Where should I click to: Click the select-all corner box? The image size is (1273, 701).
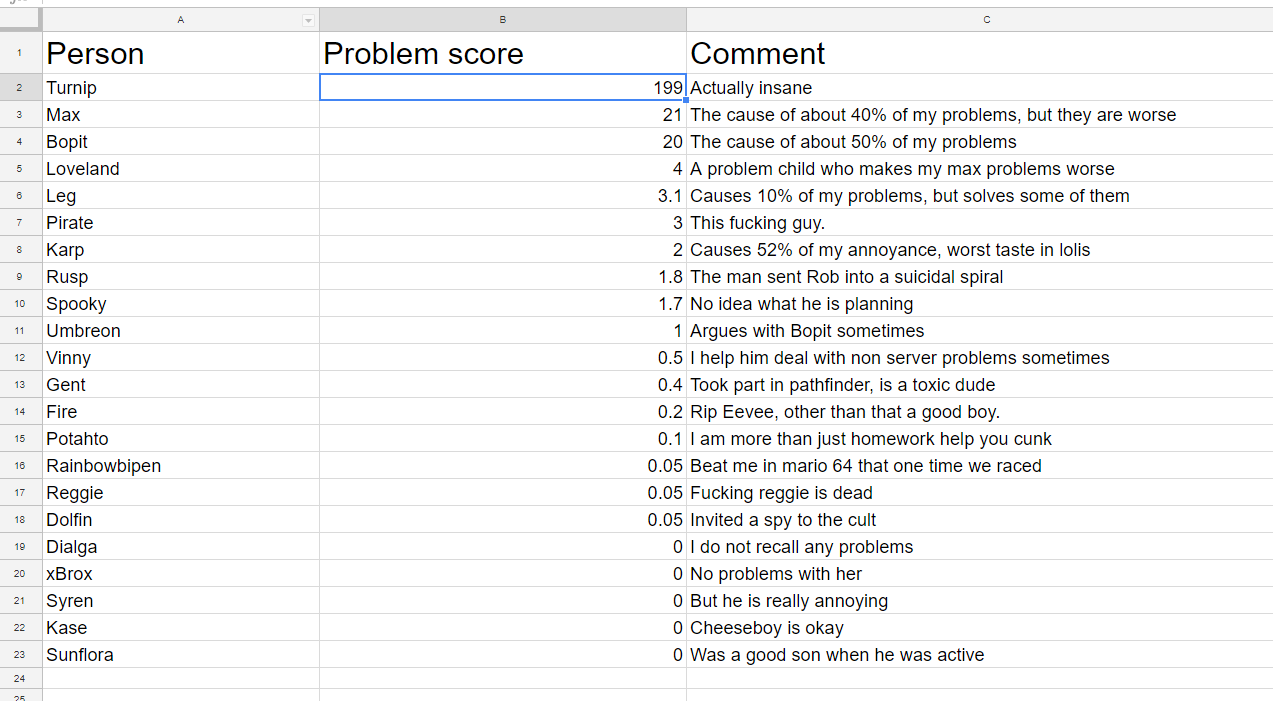(21, 20)
